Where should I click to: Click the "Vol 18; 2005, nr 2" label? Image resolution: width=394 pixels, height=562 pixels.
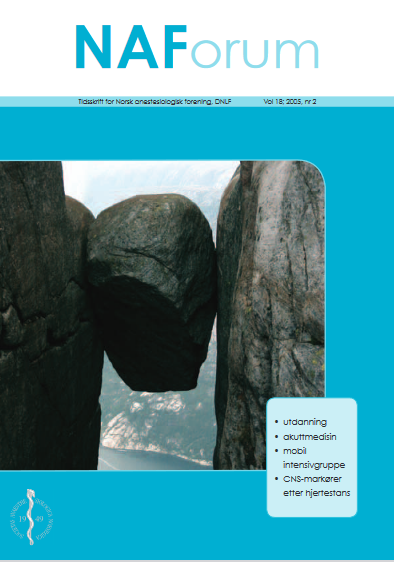(x=290, y=101)
